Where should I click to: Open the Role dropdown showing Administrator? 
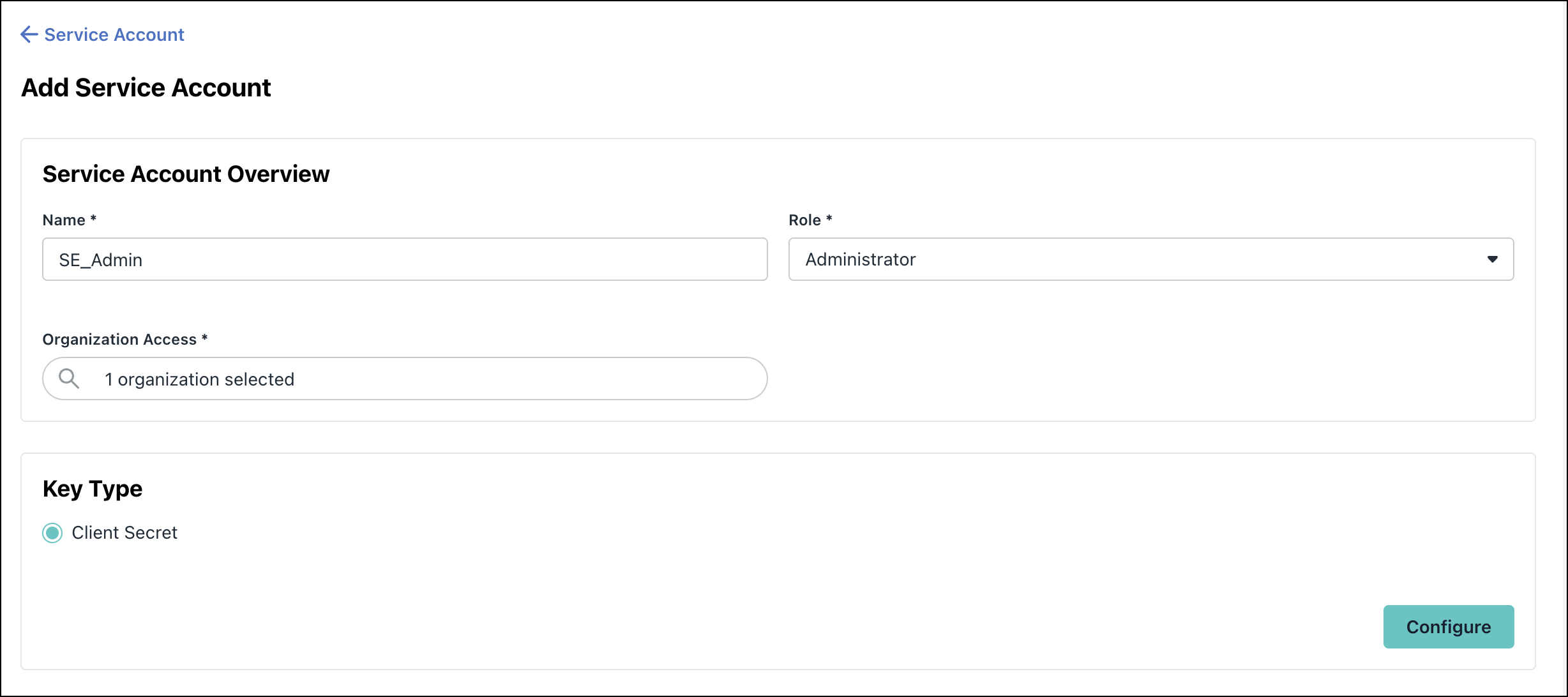tap(1150, 259)
